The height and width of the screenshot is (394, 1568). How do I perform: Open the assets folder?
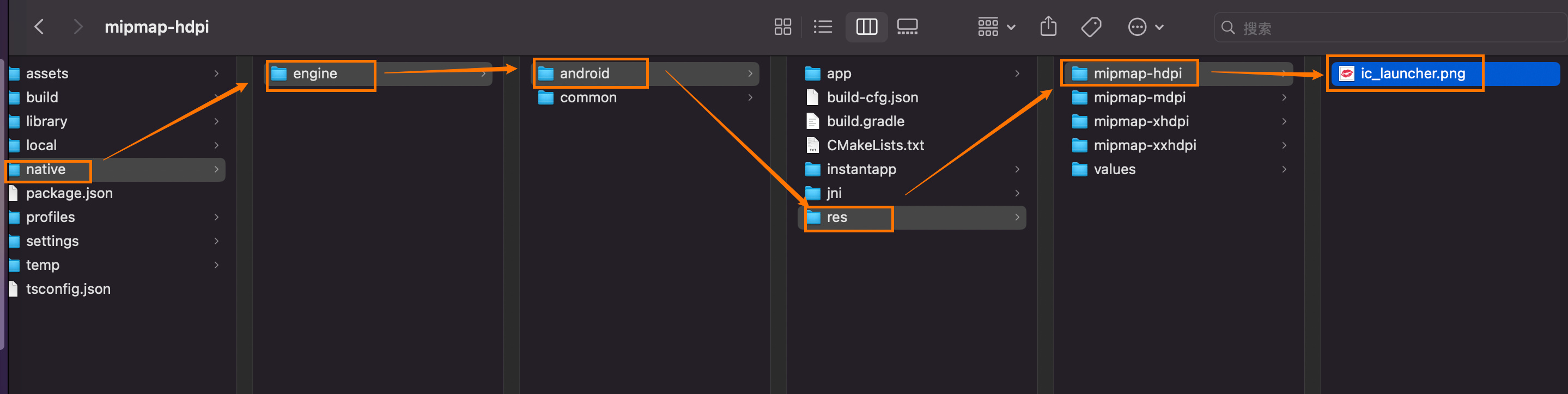(x=47, y=73)
